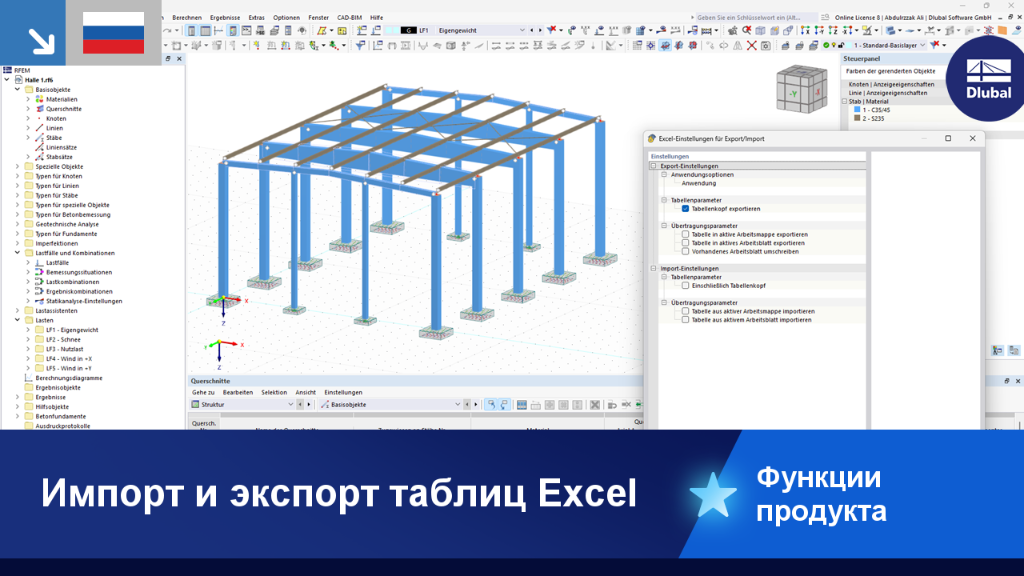This screenshot has height=576, width=1024.
Task: Select LF2 - Schnee in navigator
Action: tap(63, 340)
